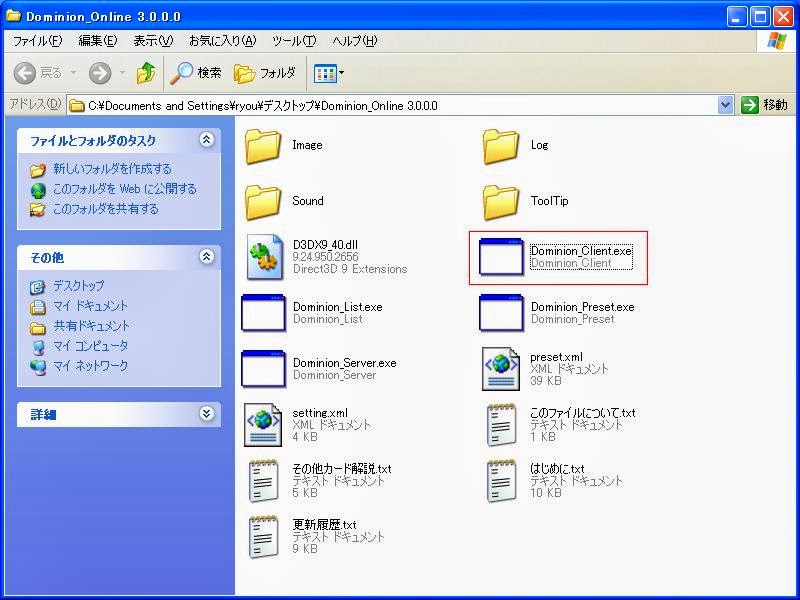The height and width of the screenshot is (600, 800).
Task: Select the Dominion_Client.exe icon
Action: coord(501,257)
